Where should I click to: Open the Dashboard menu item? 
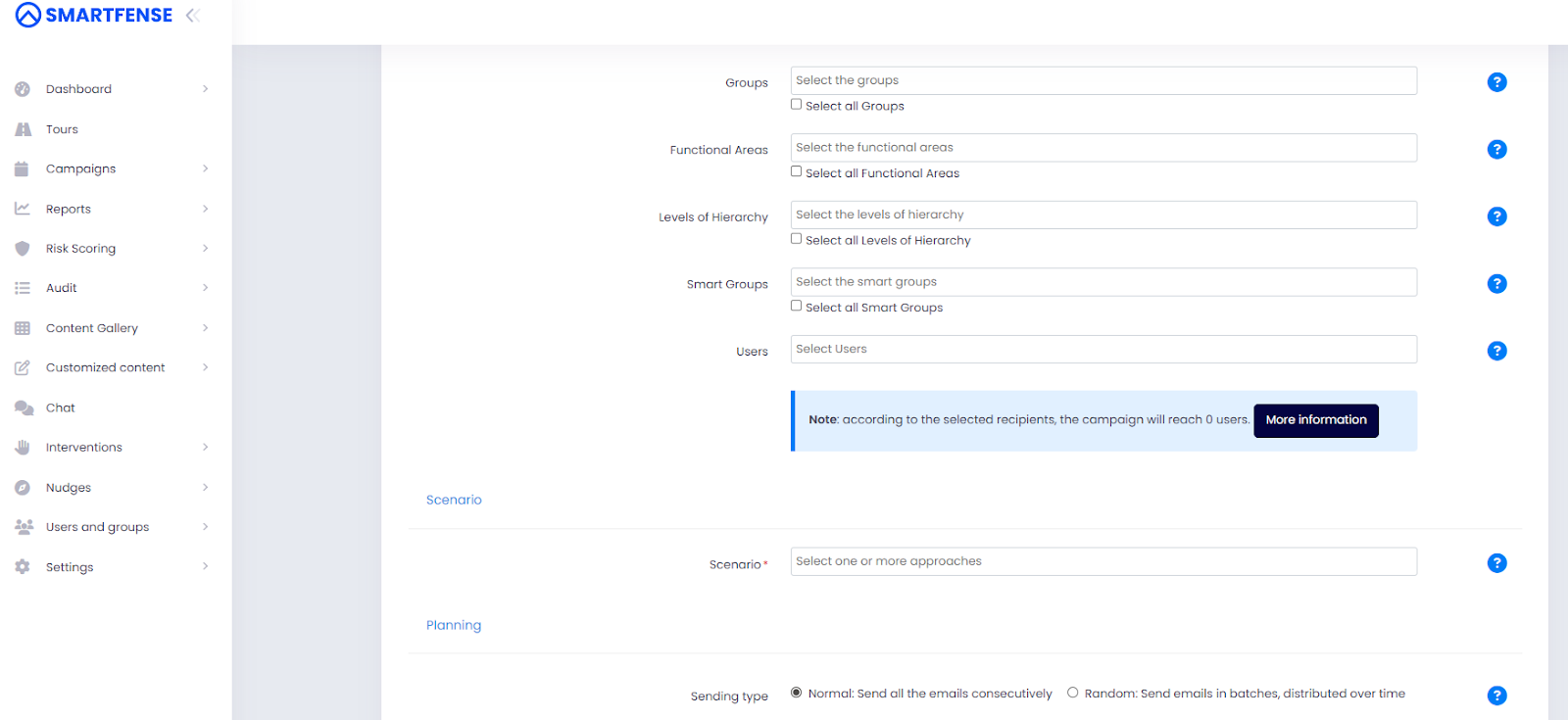[78, 89]
